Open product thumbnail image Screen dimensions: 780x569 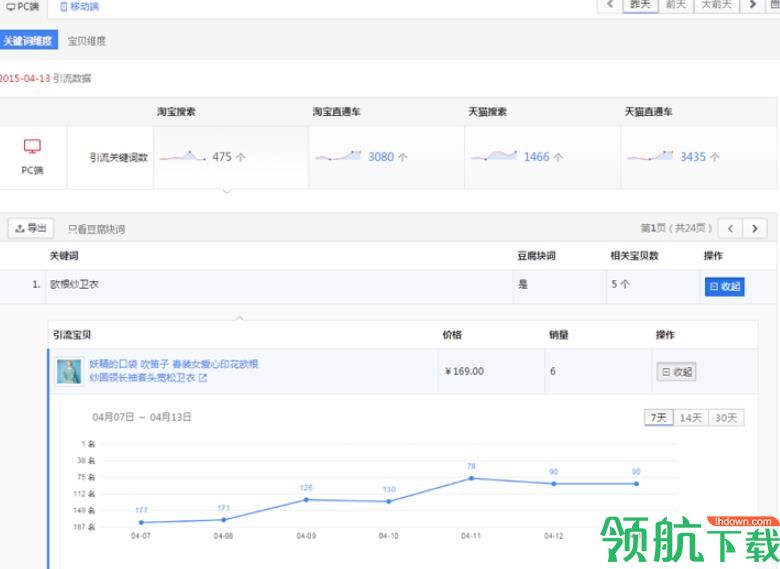tap(69, 372)
